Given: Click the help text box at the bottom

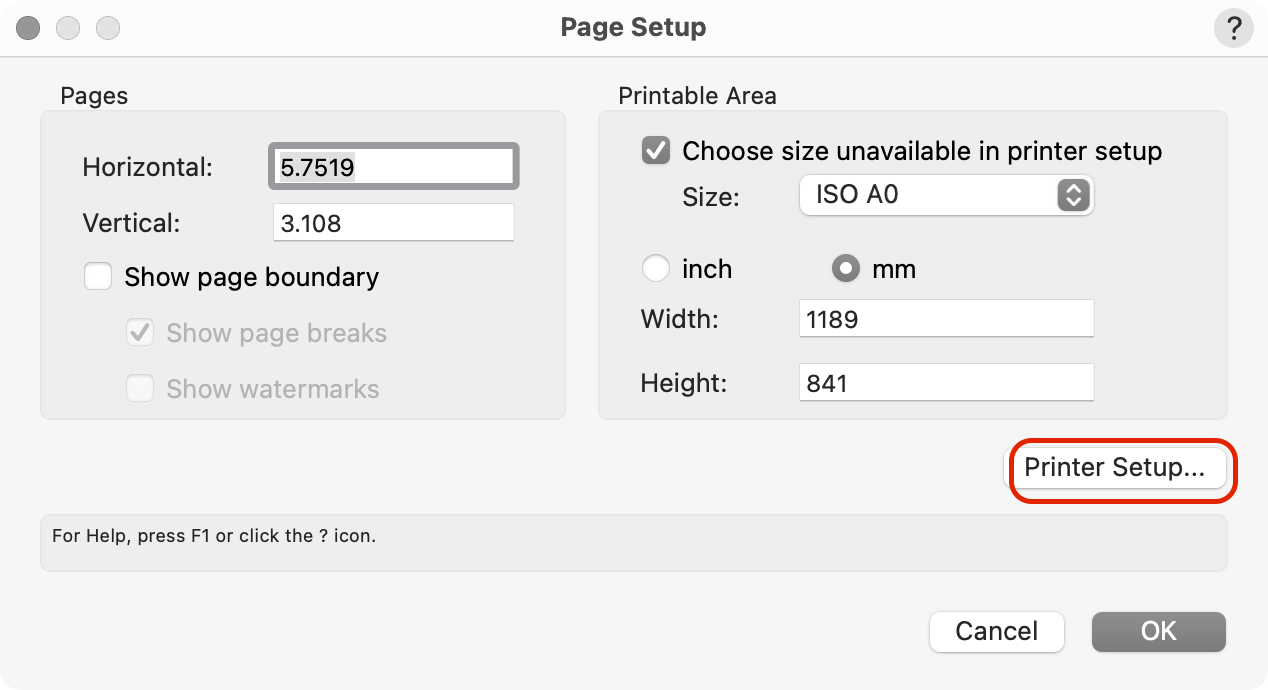Looking at the screenshot, I should coord(634,543).
